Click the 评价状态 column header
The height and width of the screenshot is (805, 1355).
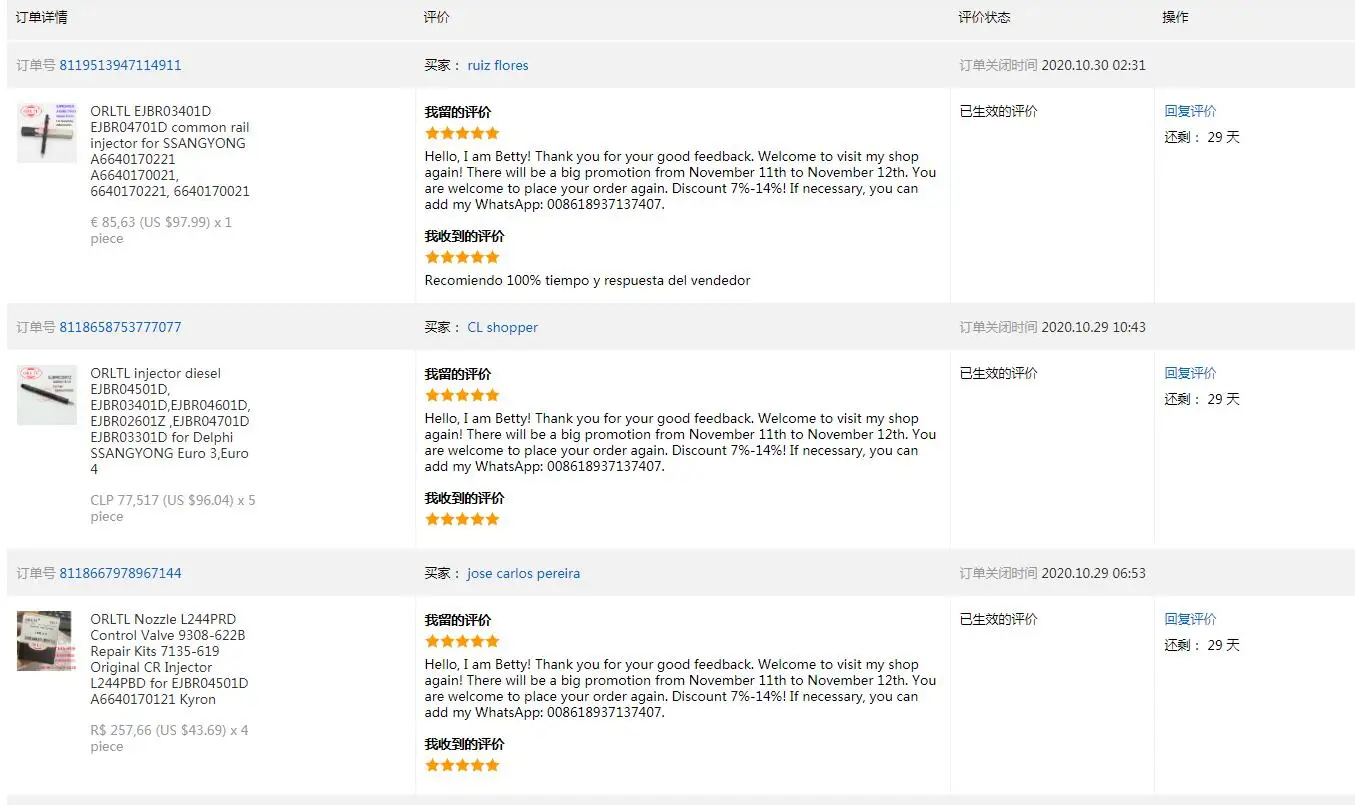point(984,17)
